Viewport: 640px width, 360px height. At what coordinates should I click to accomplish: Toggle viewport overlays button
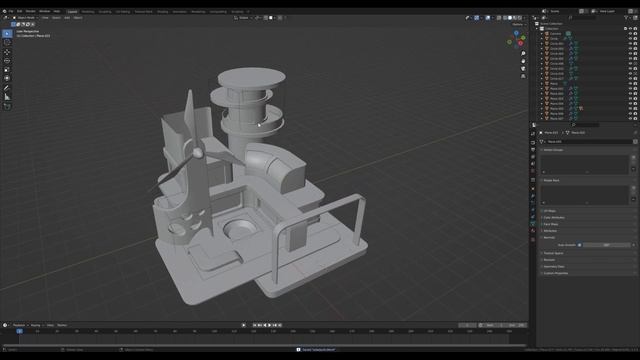(488, 18)
